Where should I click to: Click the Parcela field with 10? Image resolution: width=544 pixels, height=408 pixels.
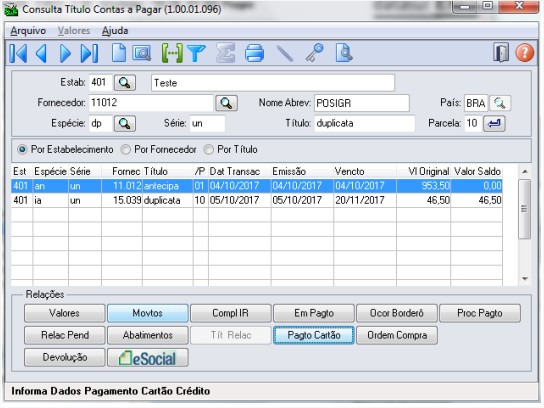(473, 124)
